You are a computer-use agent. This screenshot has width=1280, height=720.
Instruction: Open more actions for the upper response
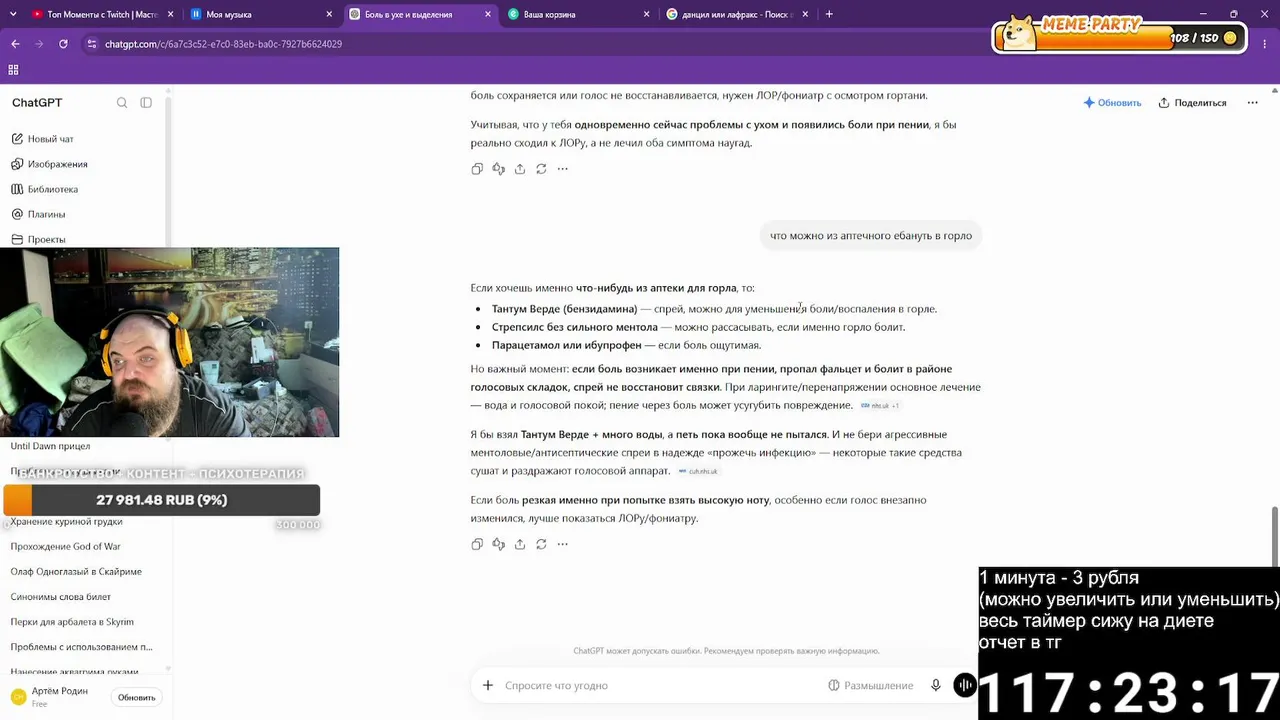(x=562, y=169)
